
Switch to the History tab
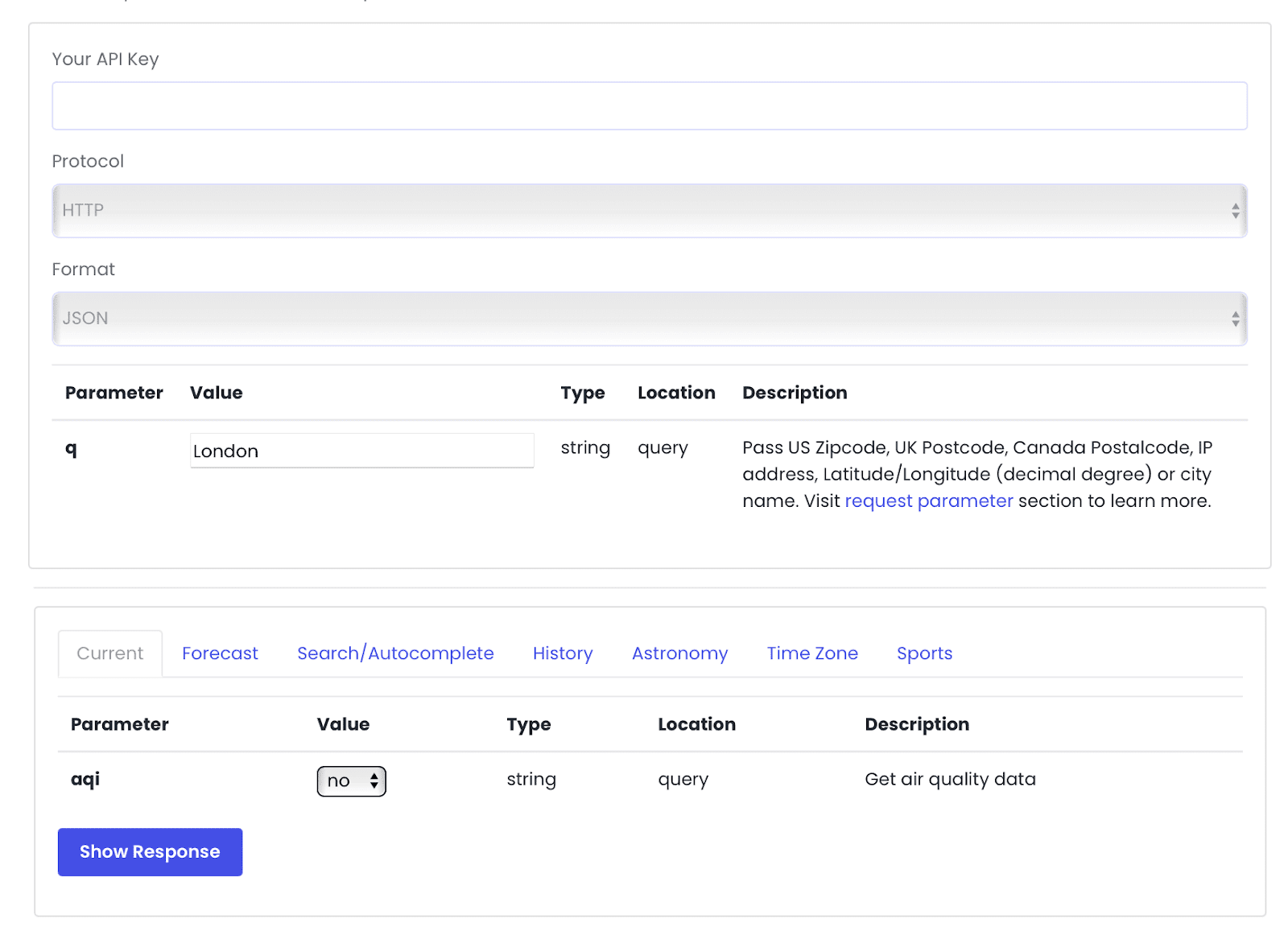click(x=563, y=653)
